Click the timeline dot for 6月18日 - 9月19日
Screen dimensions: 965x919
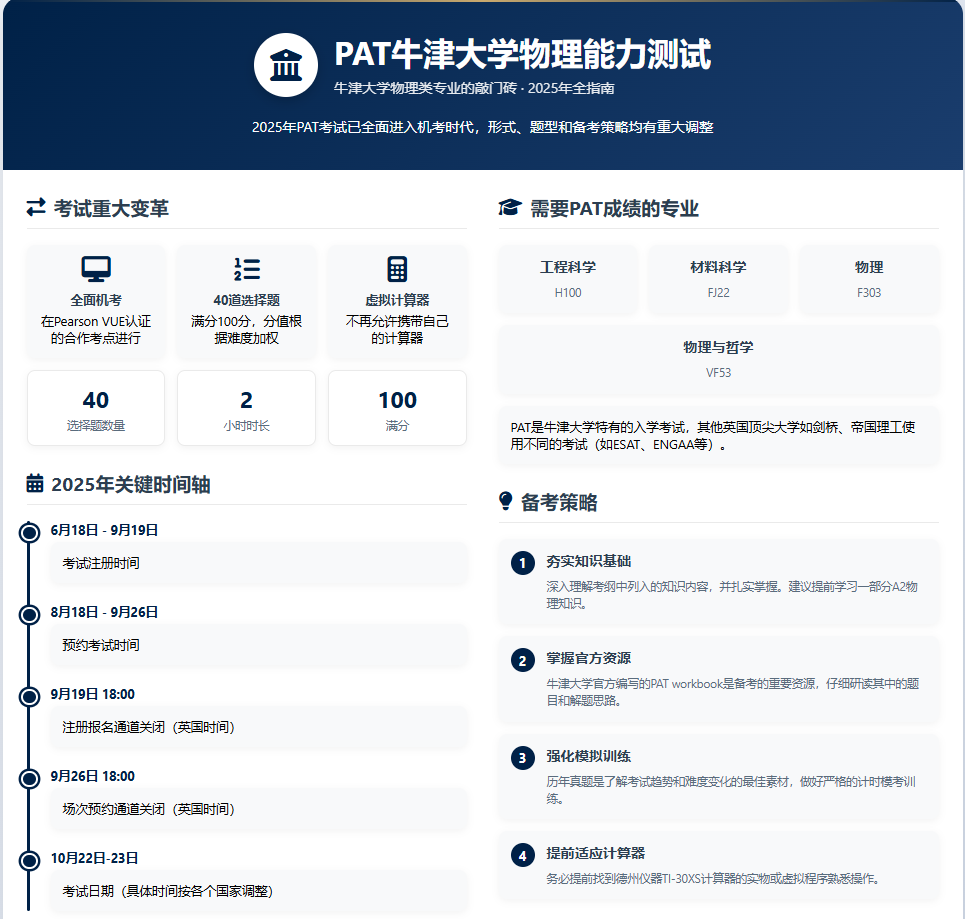pos(29,532)
